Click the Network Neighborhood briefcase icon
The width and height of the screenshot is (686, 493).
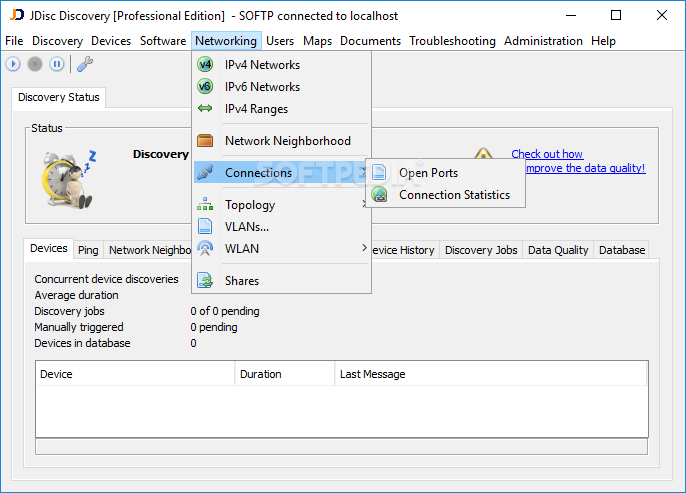pyautogui.click(x=205, y=141)
